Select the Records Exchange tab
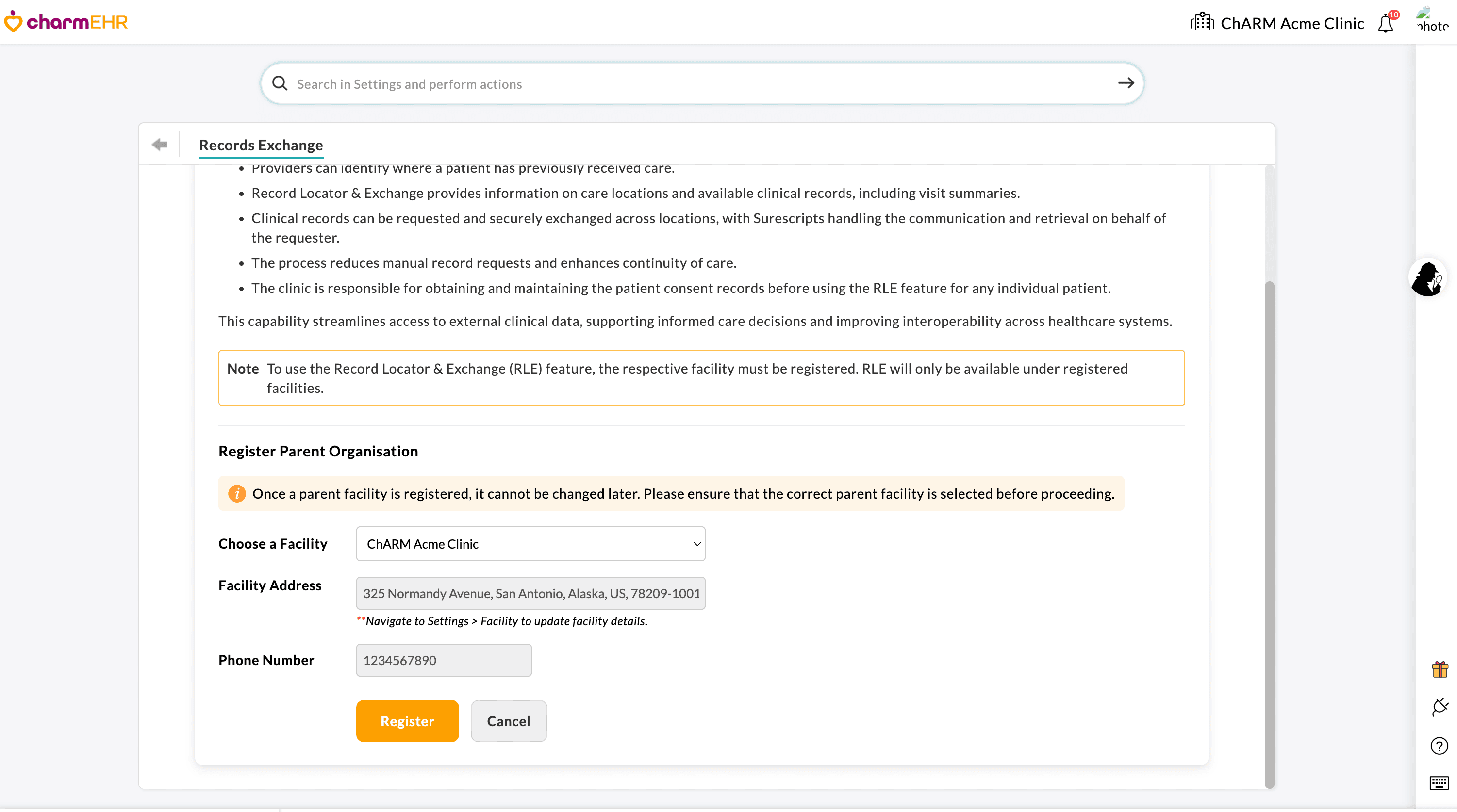Image resolution: width=1457 pixels, height=812 pixels. [x=261, y=145]
